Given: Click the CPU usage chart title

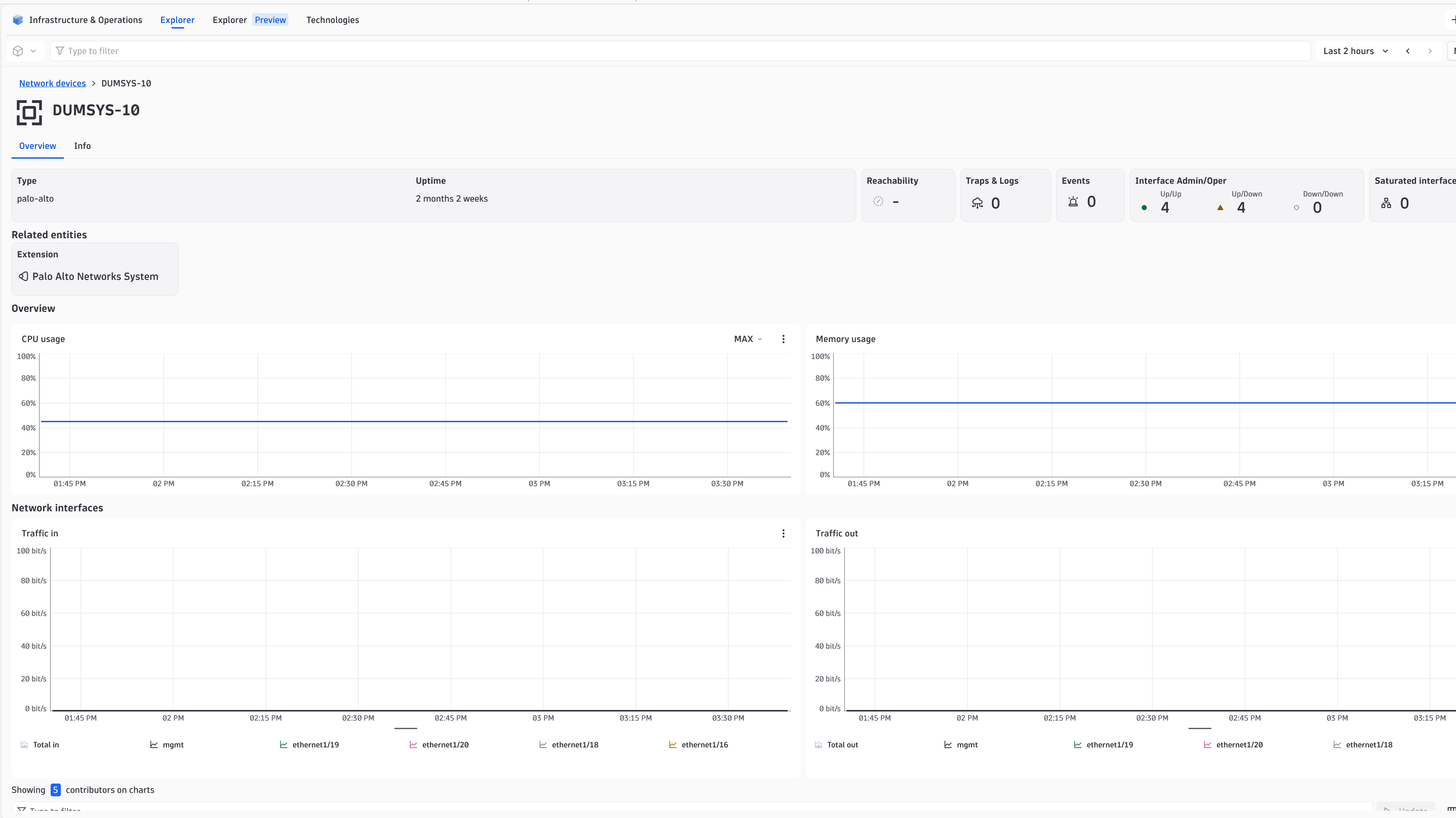Looking at the screenshot, I should [x=43, y=339].
